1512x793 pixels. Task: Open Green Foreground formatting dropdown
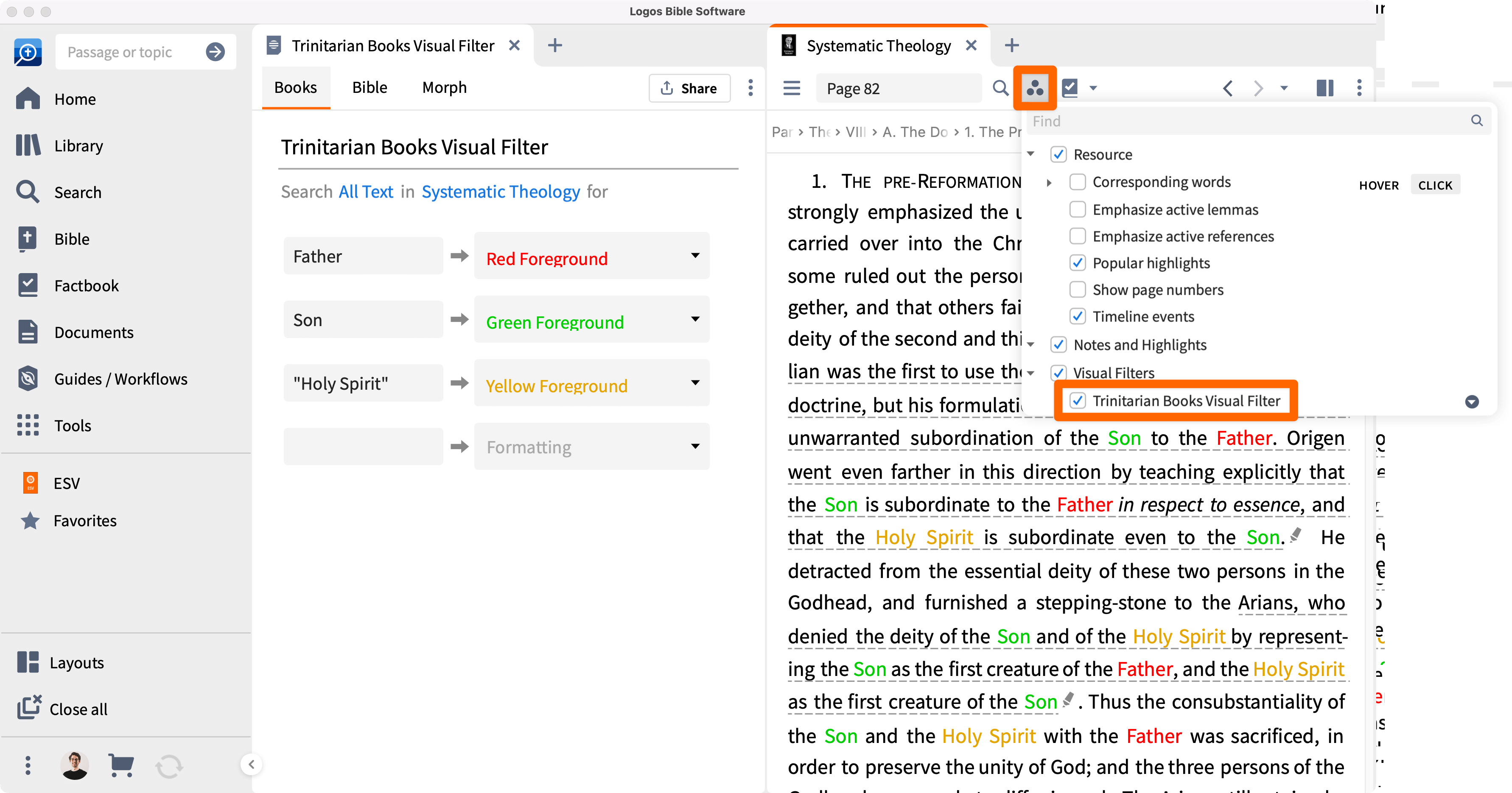(591, 320)
